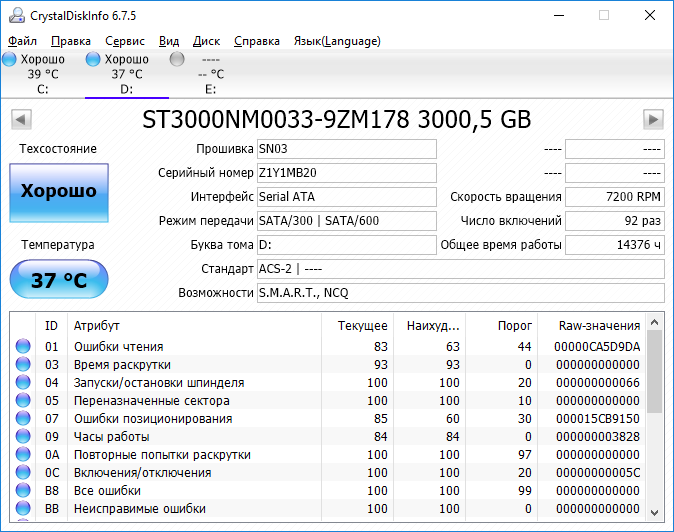Screen dimensions: 674x532
Task: Click the status icon for attribute 01
Action: pyautogui.click(x=23, y=346)
